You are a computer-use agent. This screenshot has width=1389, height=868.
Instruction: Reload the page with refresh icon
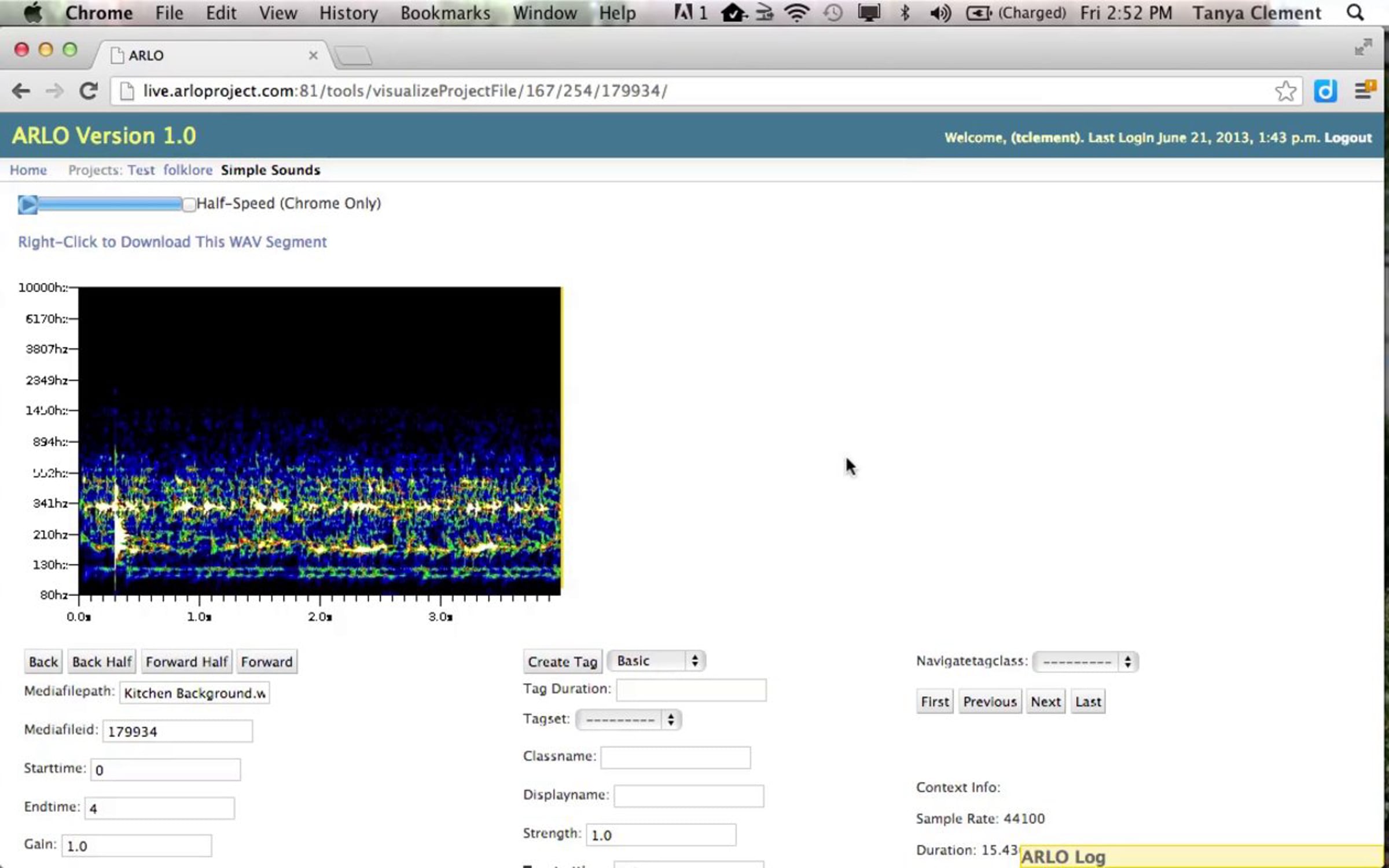89,91
